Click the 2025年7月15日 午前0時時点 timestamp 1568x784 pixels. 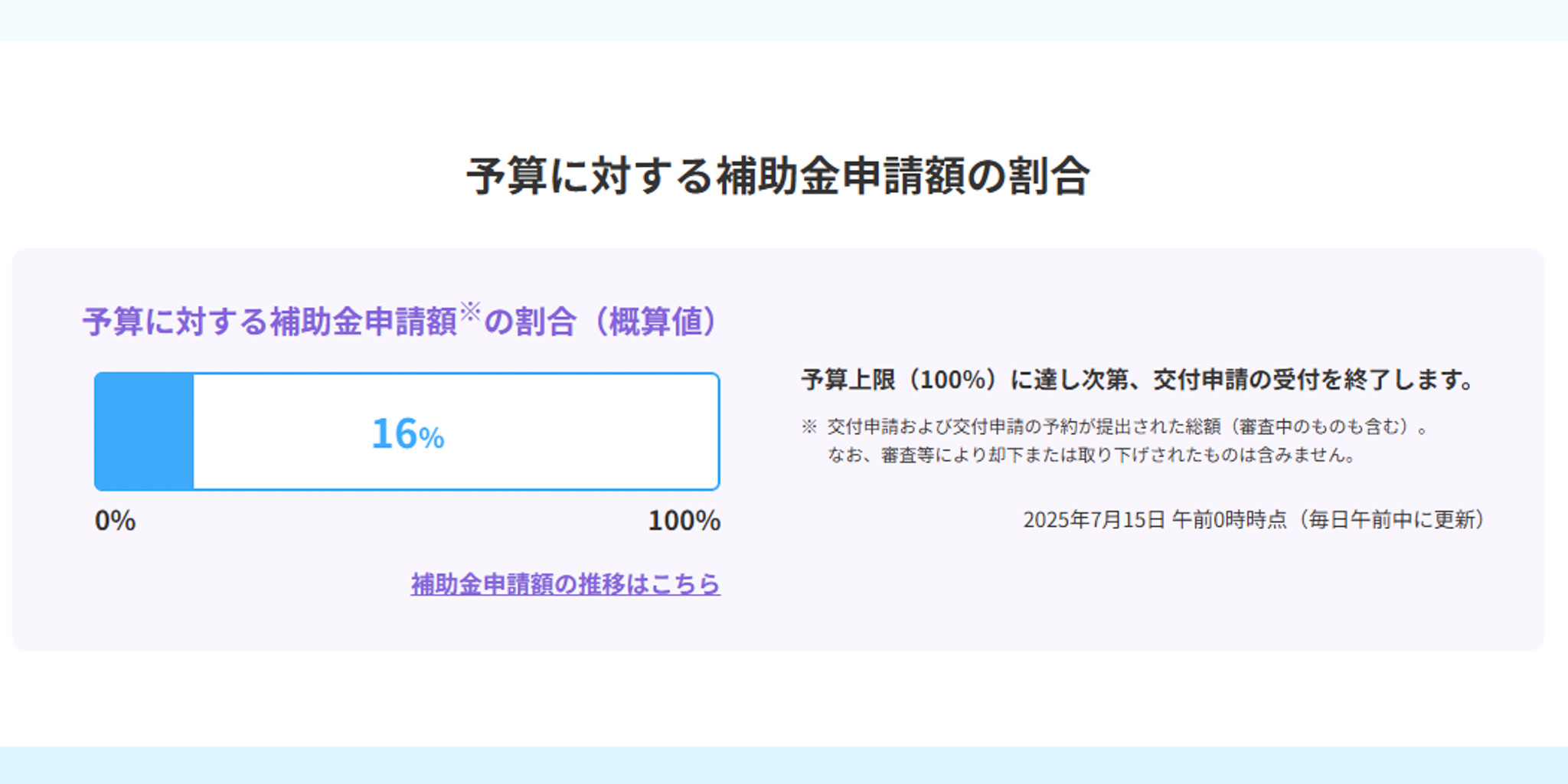pos(1155,520)
